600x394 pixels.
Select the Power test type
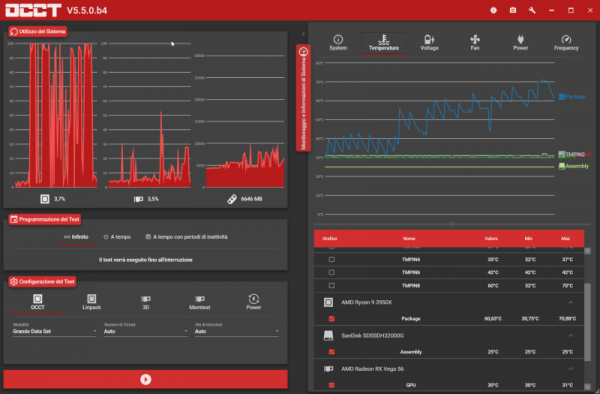coord(254,302)
